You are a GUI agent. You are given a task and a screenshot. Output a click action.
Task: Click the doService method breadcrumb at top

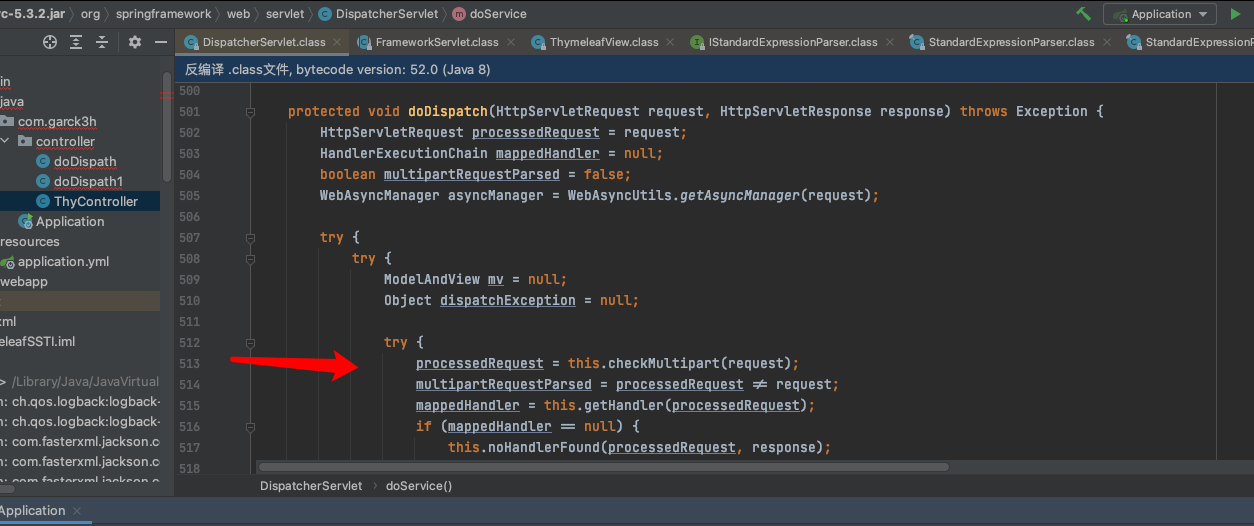coord(498,14)
